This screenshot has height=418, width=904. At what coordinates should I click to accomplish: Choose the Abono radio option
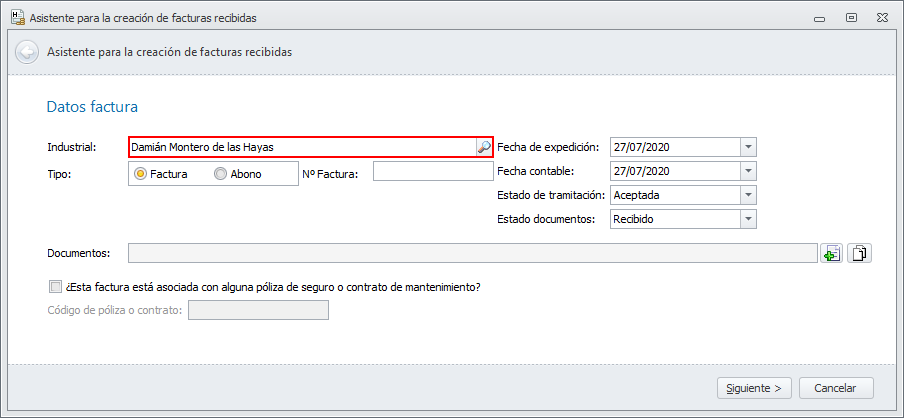[221, 174]
